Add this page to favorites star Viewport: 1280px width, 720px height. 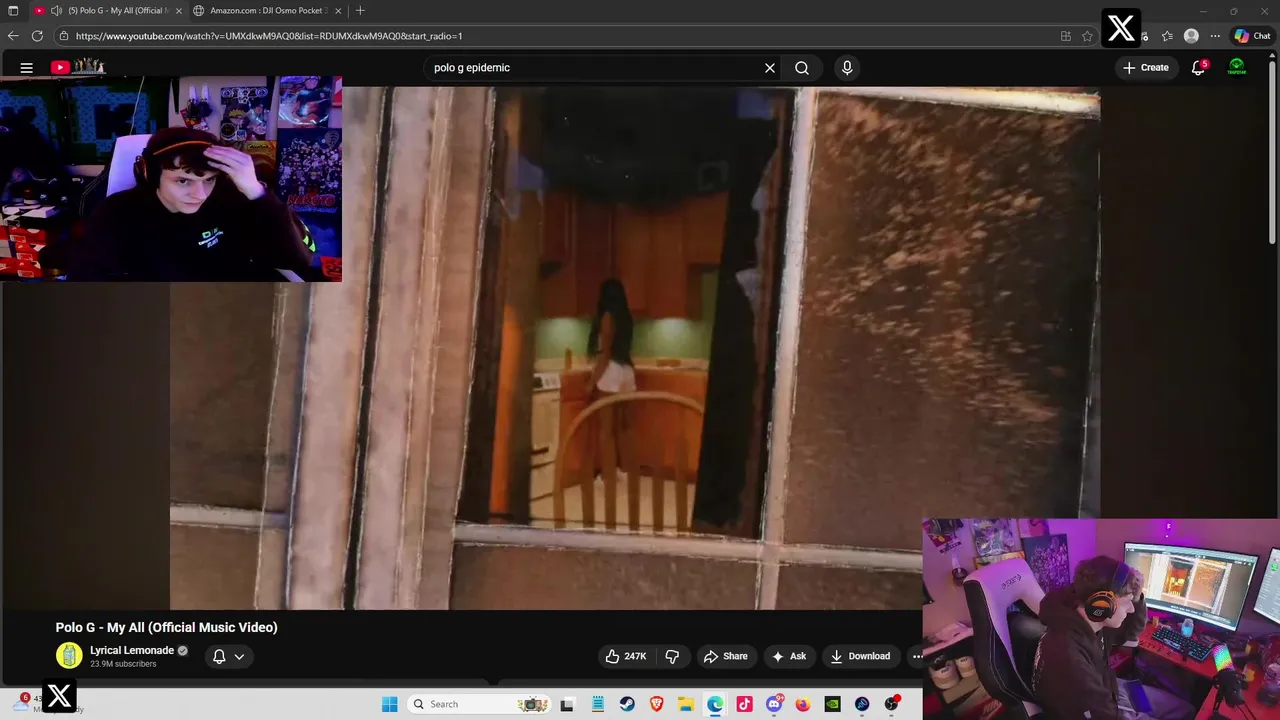[x=1087, y=36]
